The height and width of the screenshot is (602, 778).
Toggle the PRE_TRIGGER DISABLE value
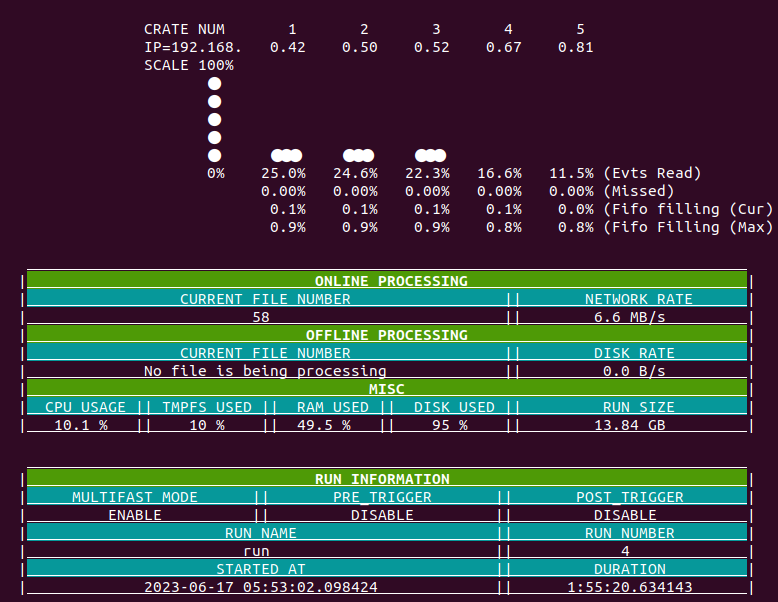(x=382, y=515)
